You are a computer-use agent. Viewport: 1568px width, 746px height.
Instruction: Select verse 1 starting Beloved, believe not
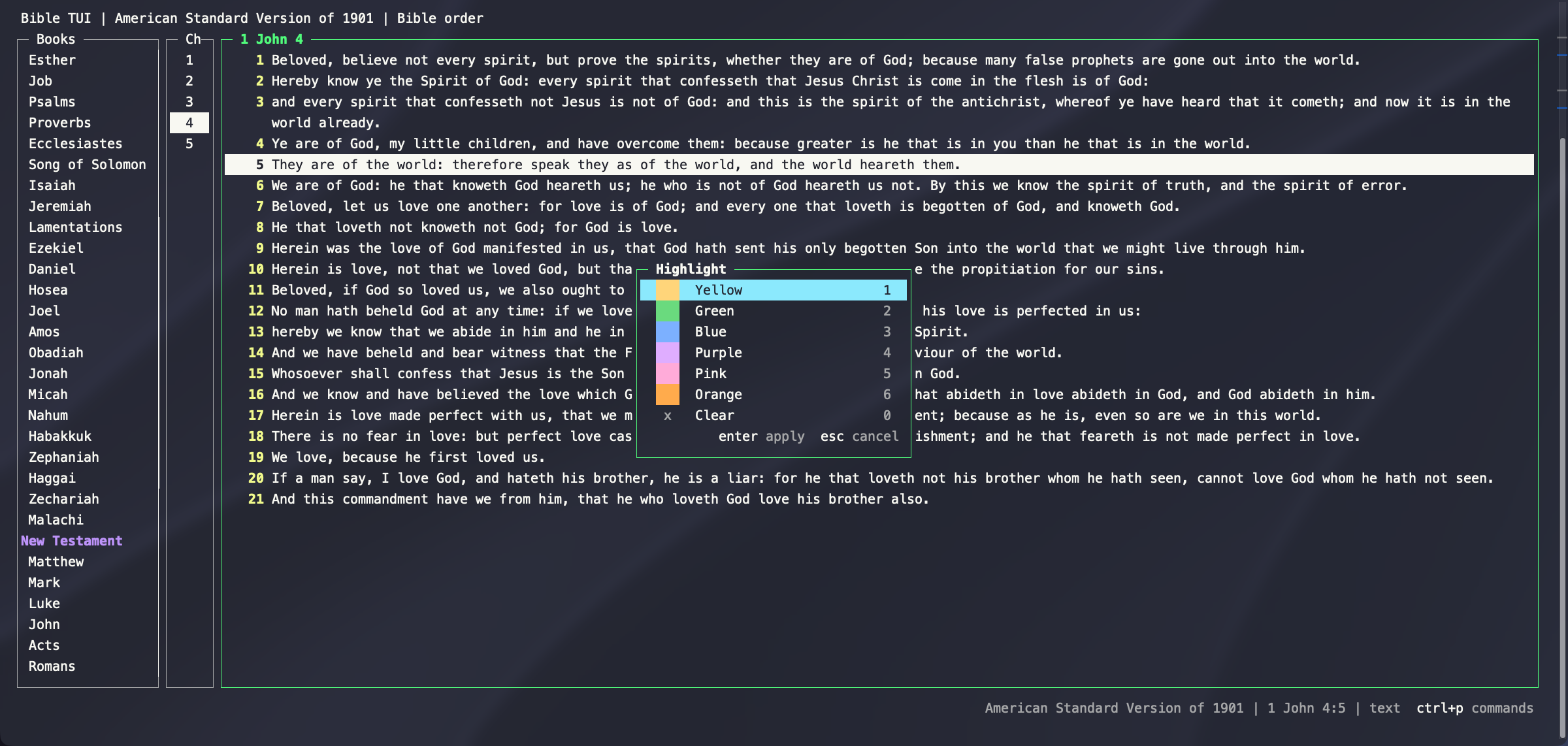click(x=879, y=60)
